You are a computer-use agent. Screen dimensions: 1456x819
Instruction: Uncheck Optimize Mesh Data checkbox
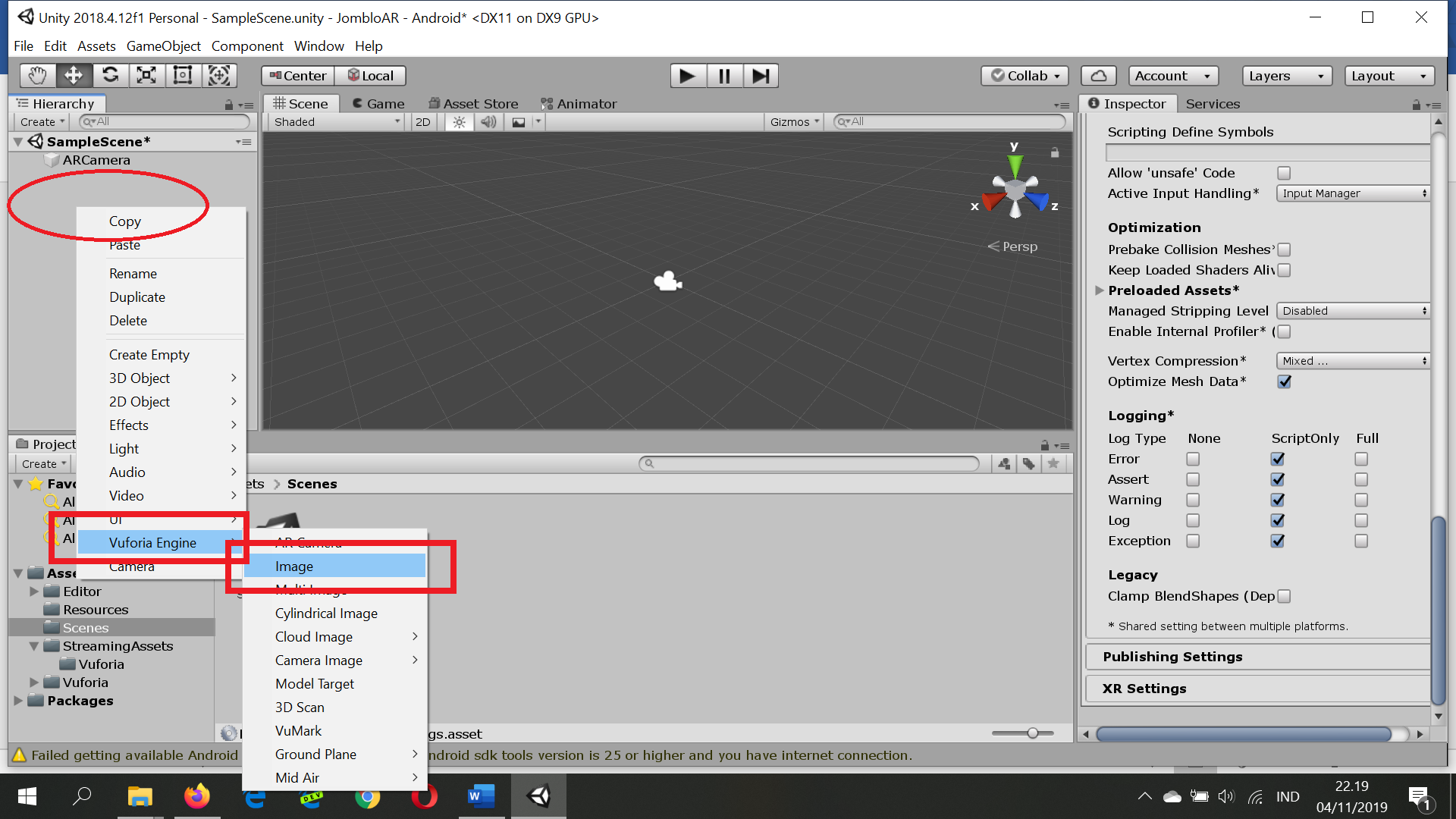[x=1284, y=381]
